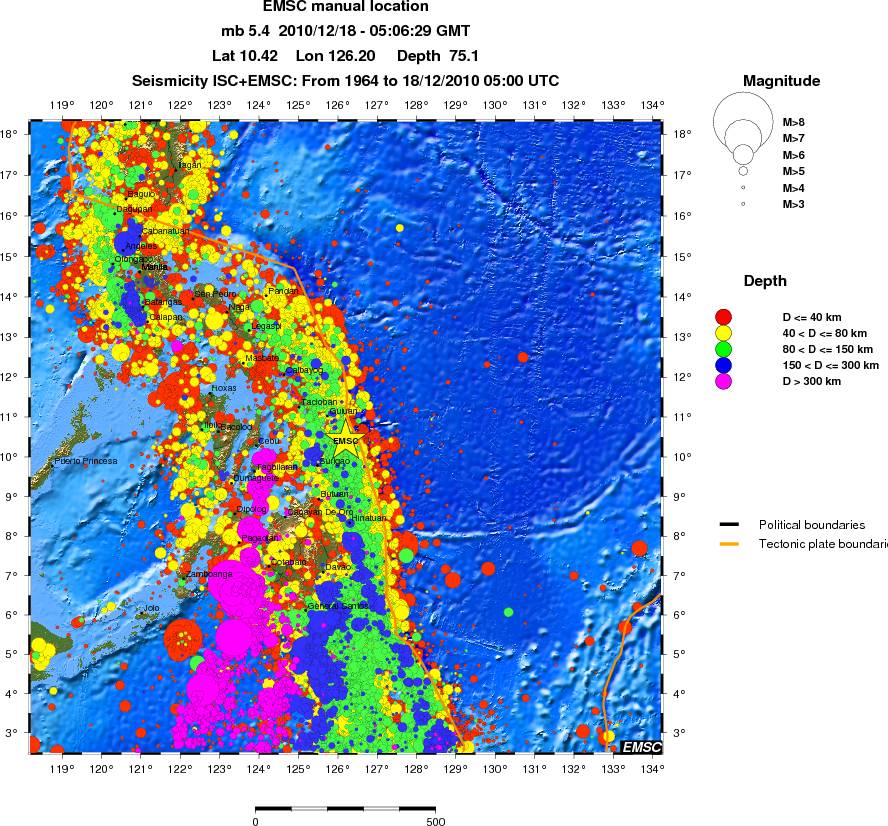Click the Masbate city label
The height and width of the screenshot is (826, 888).
(x=262, y=358)
